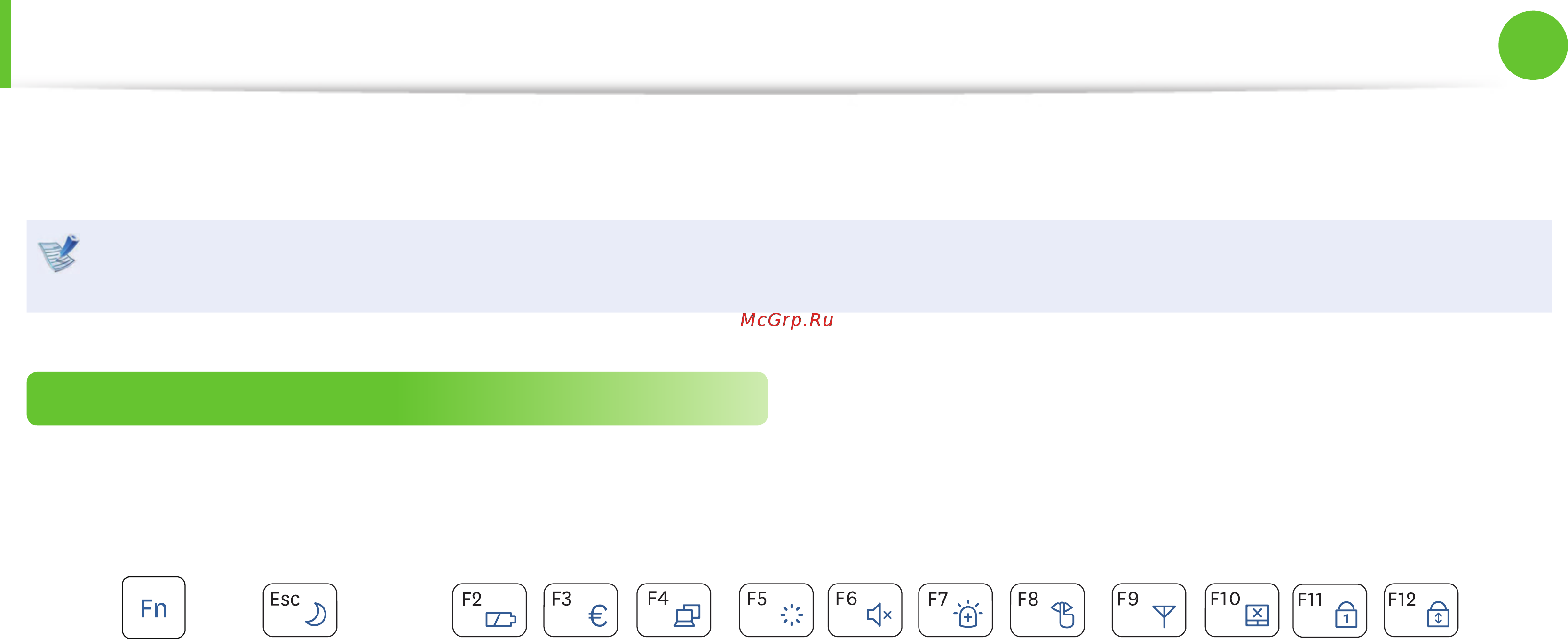Viewport: 1568px width, 639px height.
Task: Click the Fn key
Action: point(153,607)
